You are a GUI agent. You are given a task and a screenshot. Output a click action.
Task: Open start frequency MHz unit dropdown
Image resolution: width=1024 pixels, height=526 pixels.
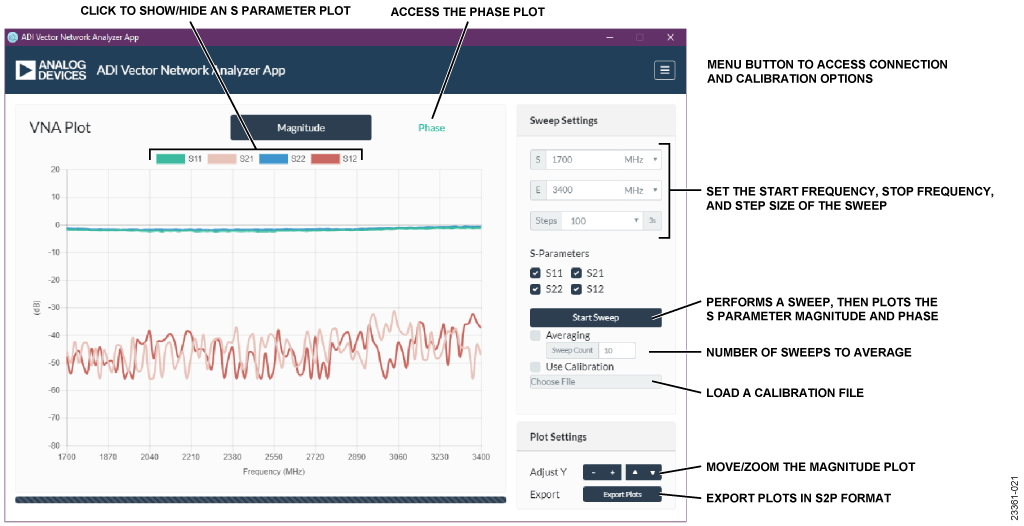(642, 159)
